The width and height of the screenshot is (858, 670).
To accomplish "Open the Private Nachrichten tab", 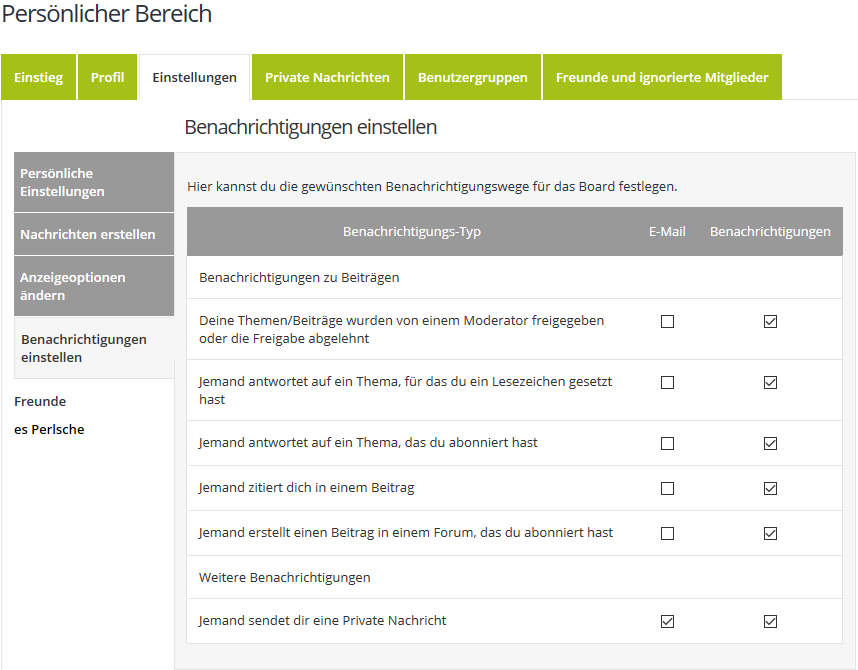I will [x=327, y=78].
